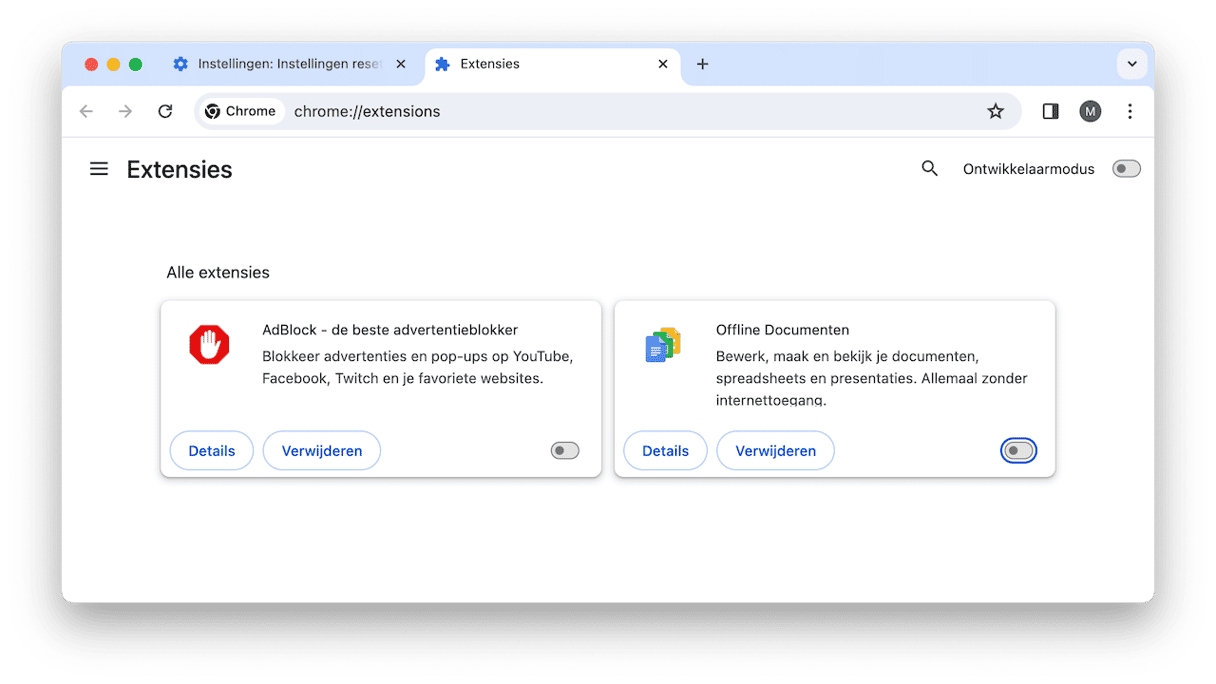
Task: Switch to the Instellingen tab
Action: [289, 64]
